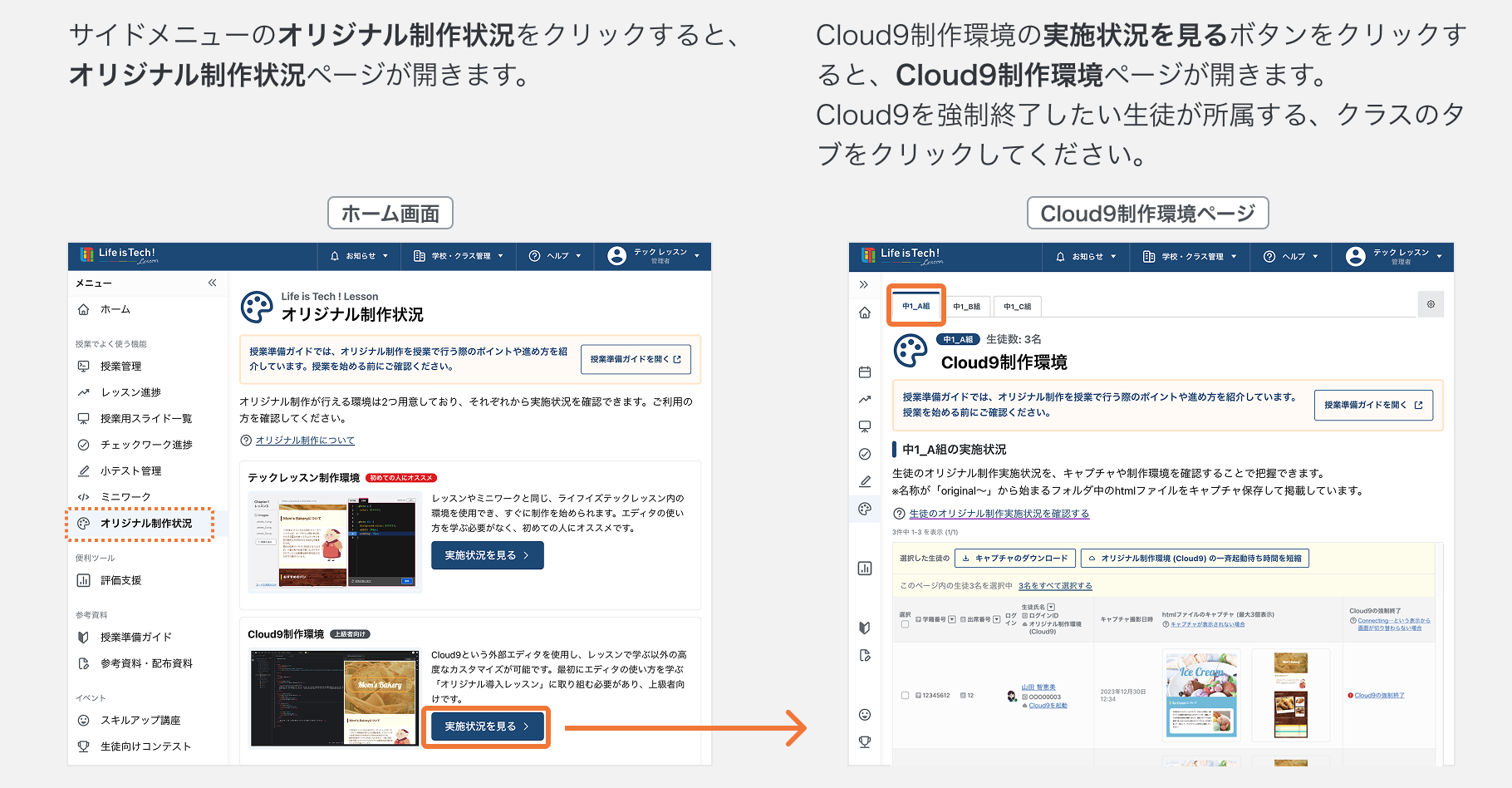Click the キャプチャのダウンロード button
1512x788 pixels.
pyautogui.click(x=1015, y=559)
